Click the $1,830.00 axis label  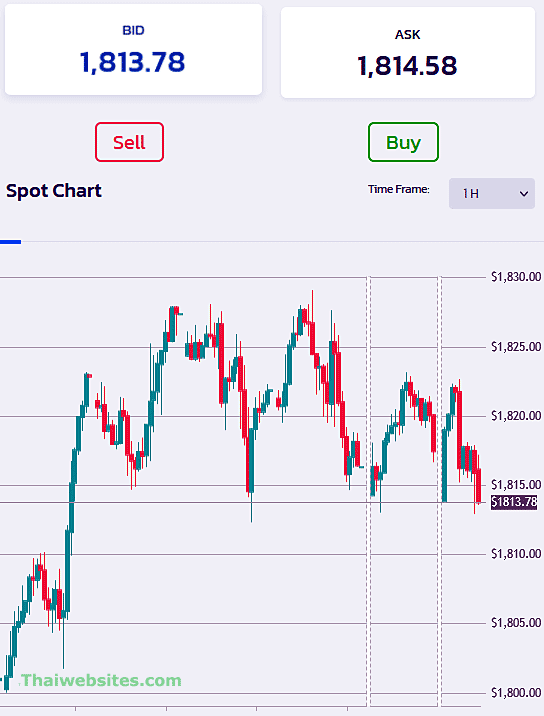pos(516,277)
